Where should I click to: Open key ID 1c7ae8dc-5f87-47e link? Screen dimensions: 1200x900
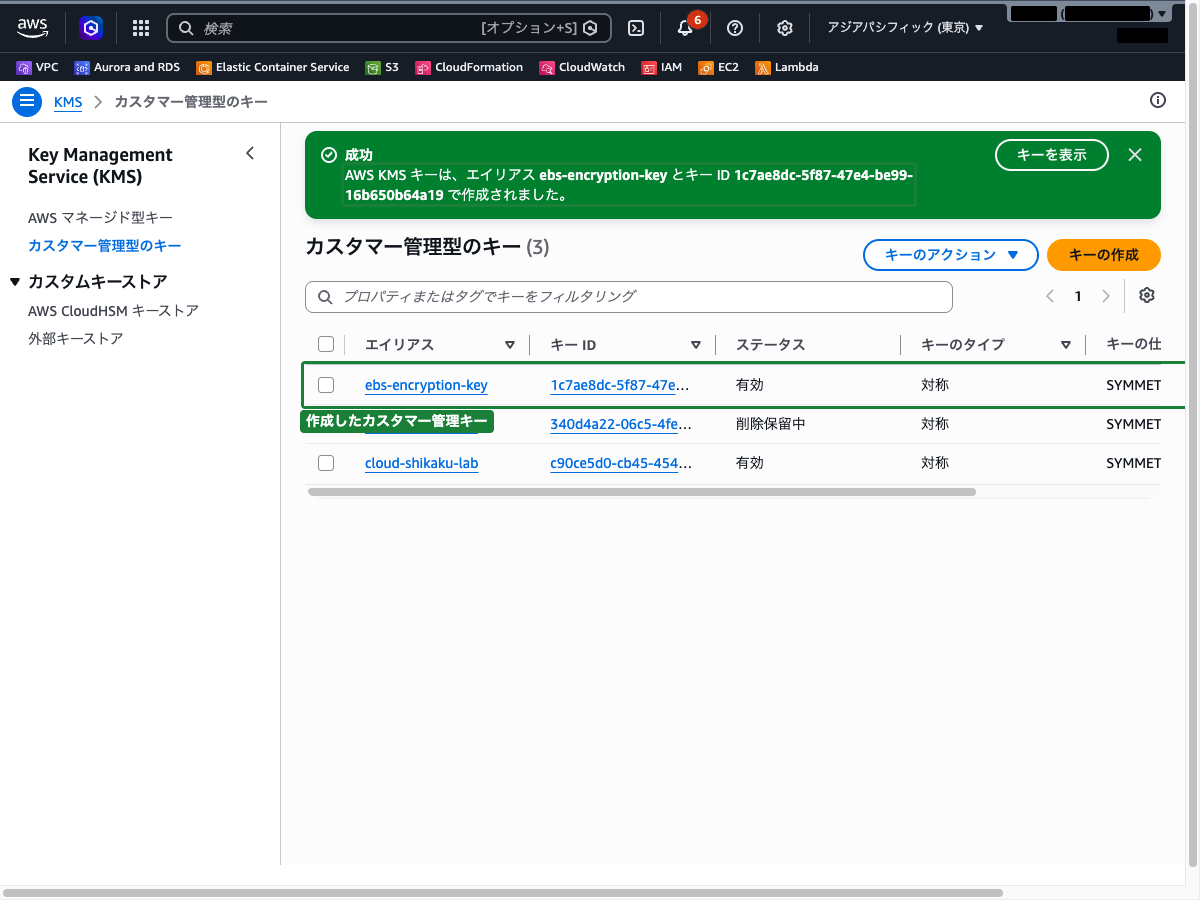pos(620,385)
